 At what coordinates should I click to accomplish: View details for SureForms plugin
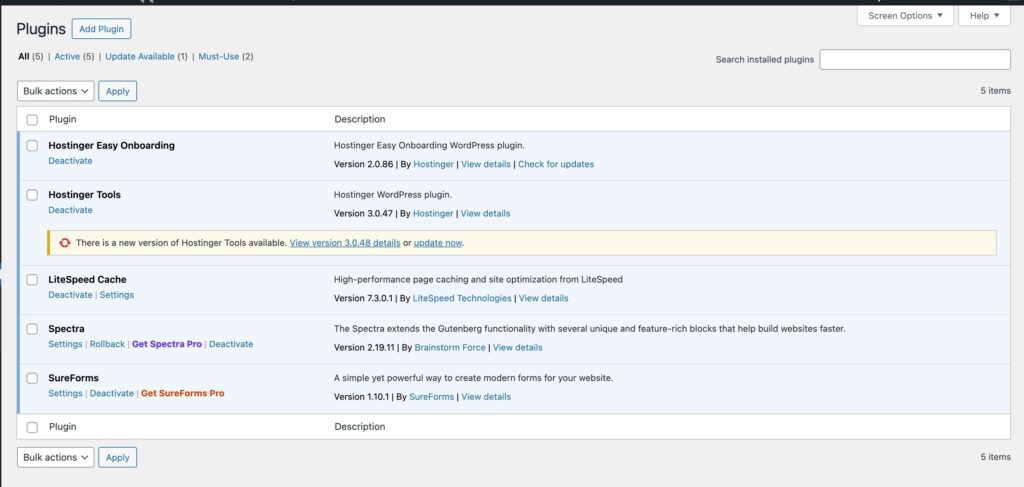486,397
